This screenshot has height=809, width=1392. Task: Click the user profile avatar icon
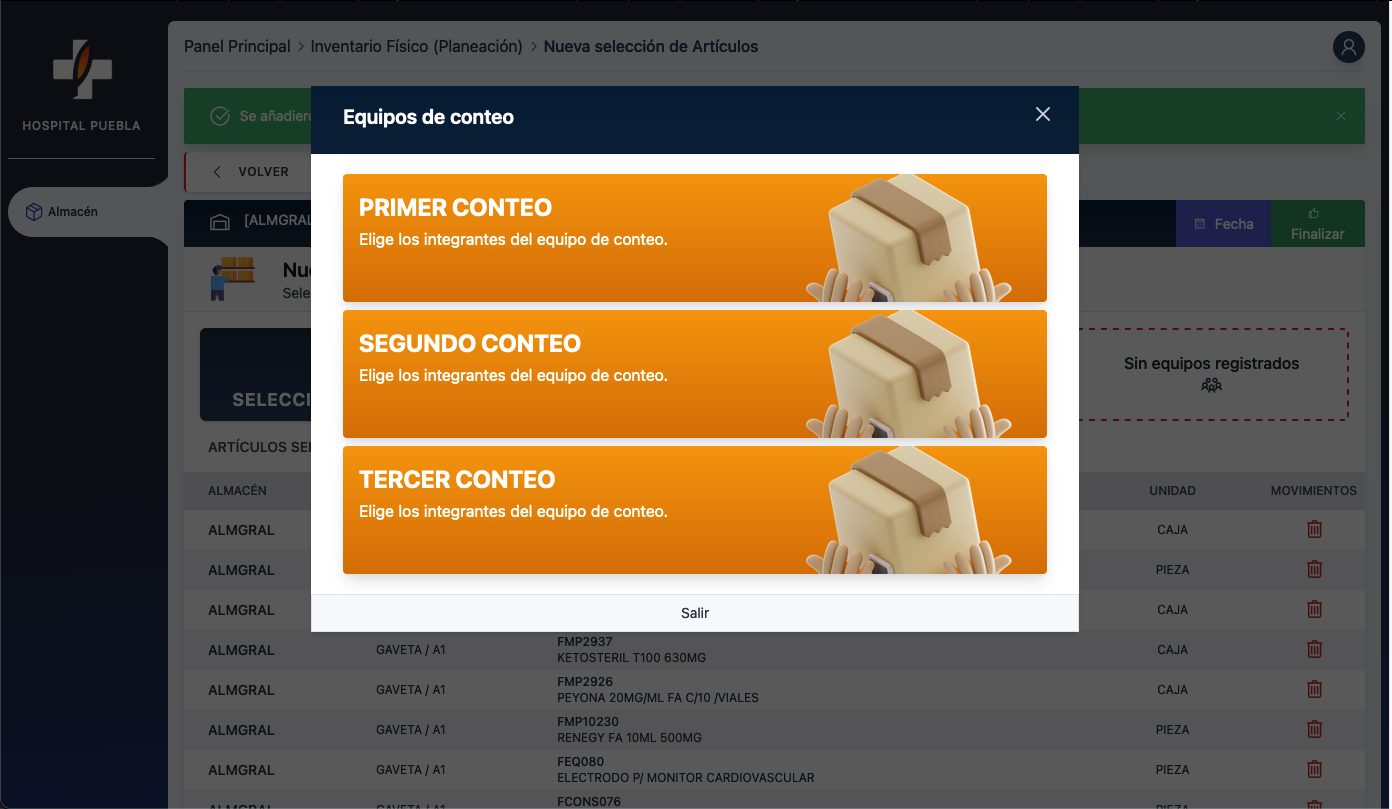1348,47
